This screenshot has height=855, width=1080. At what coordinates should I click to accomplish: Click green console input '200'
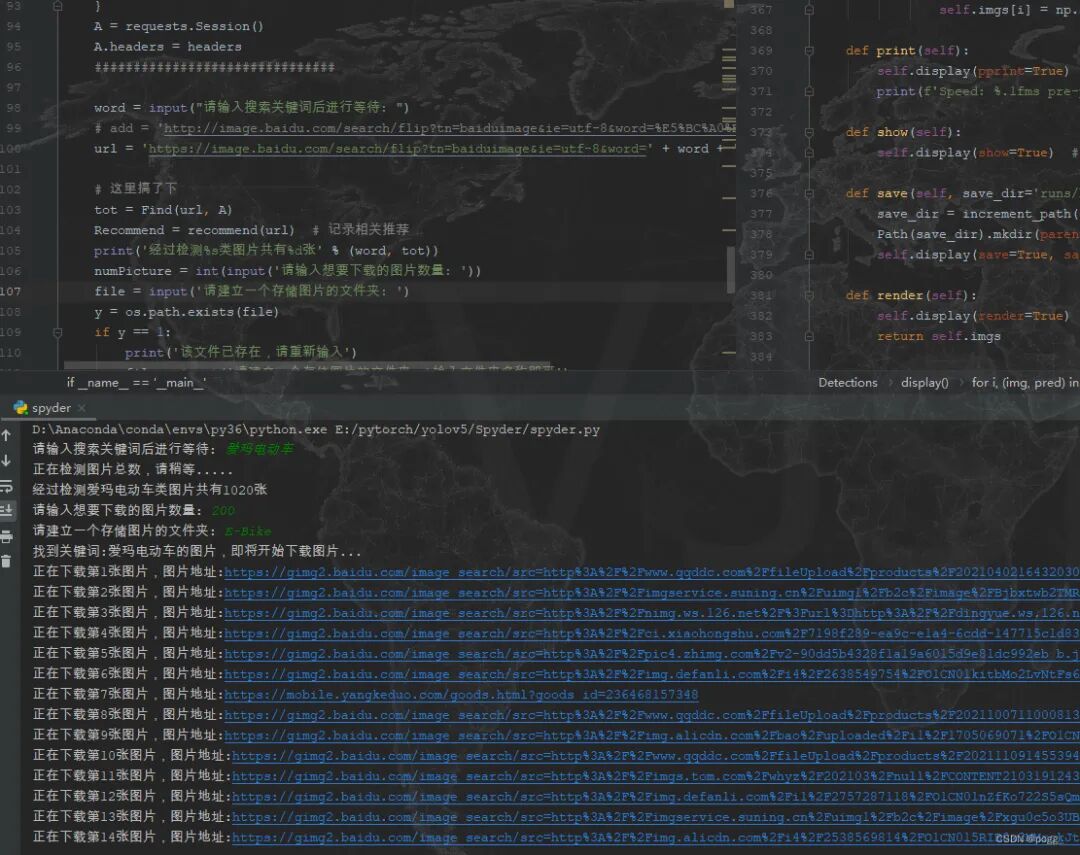[223, 511]
